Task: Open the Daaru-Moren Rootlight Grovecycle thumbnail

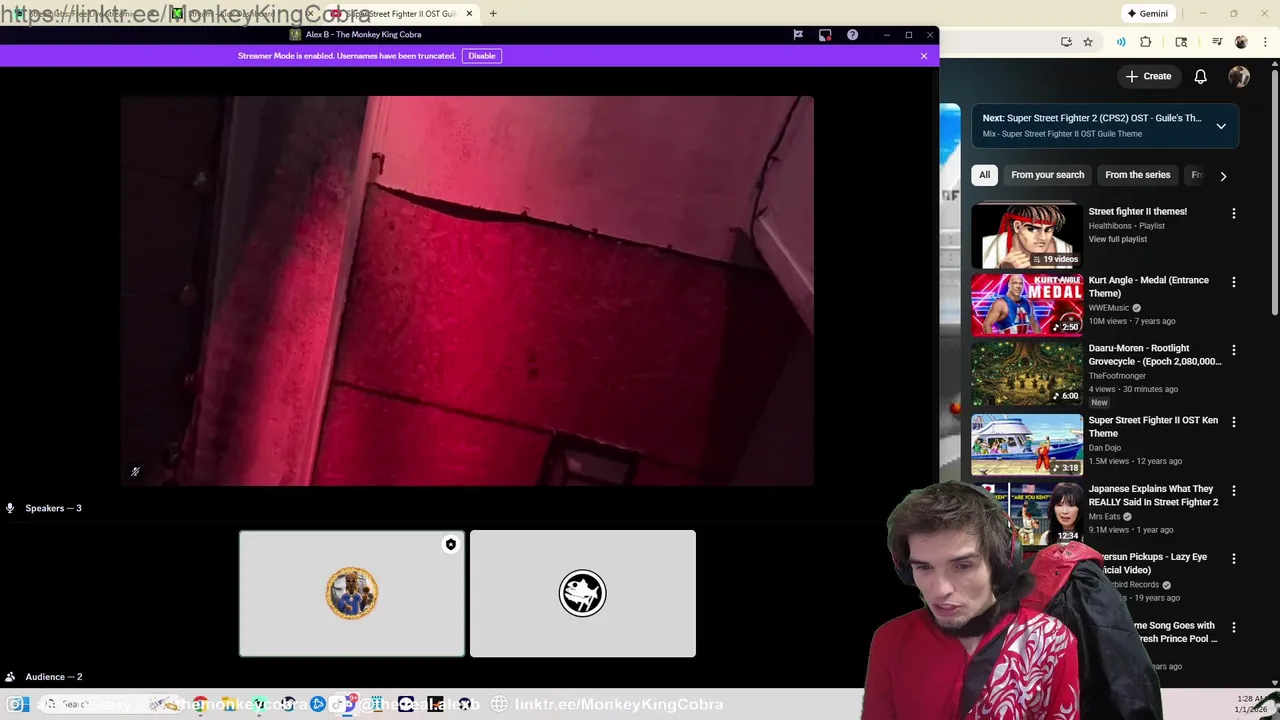Action: [x=1027, y=373]
